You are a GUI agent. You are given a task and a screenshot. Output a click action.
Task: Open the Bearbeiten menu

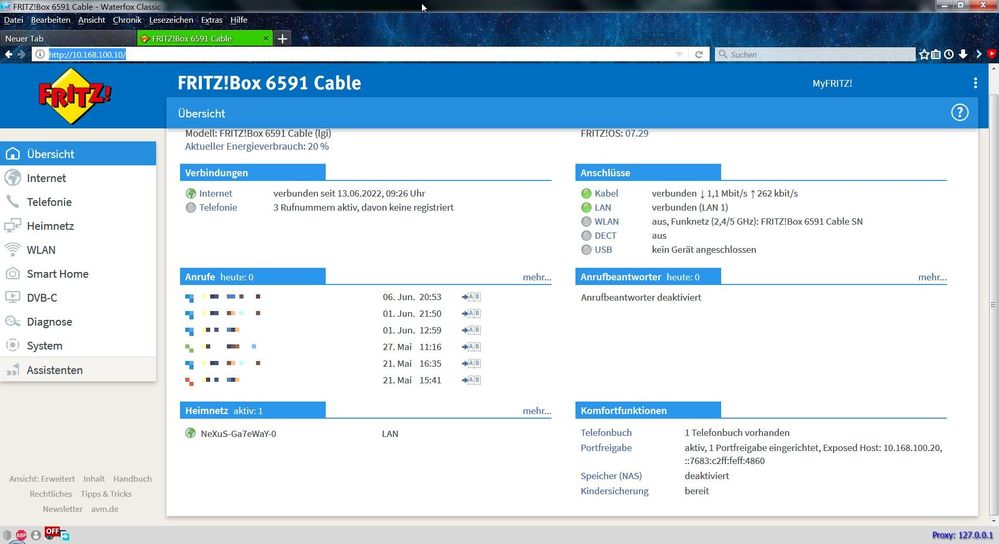[50, 20]
